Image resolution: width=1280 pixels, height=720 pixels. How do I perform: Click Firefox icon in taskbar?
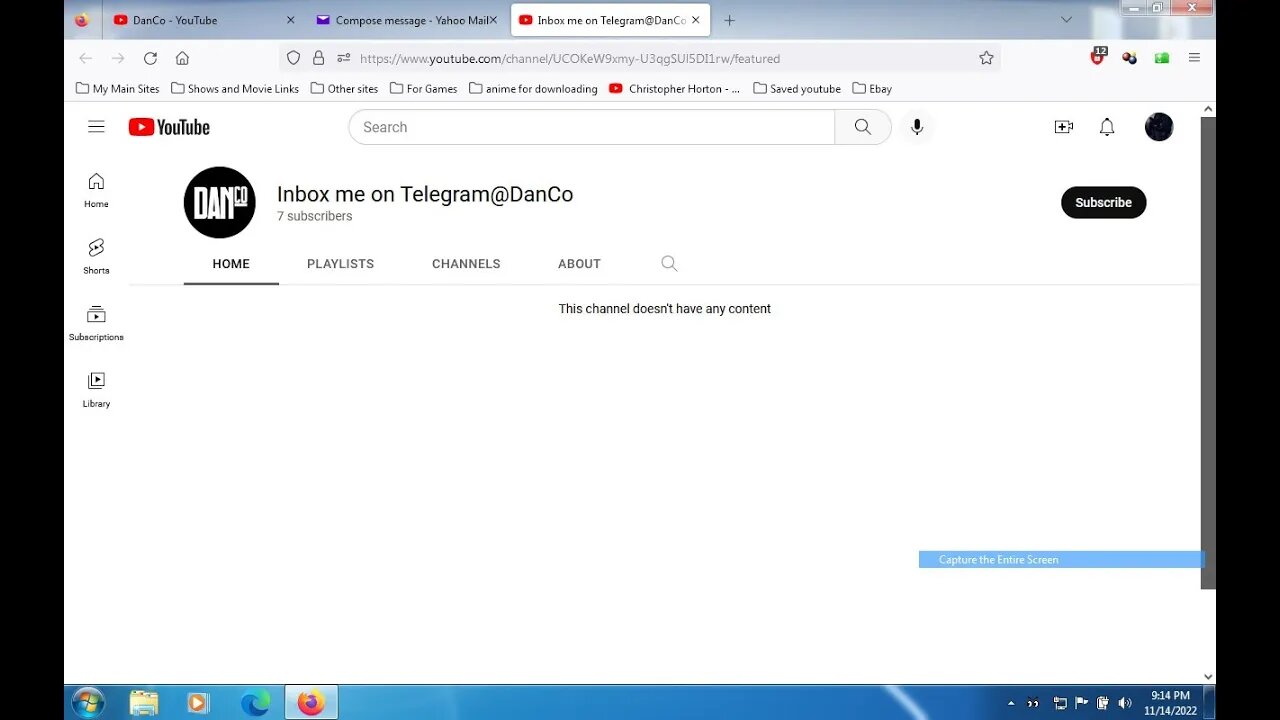(x=311, y=703)
